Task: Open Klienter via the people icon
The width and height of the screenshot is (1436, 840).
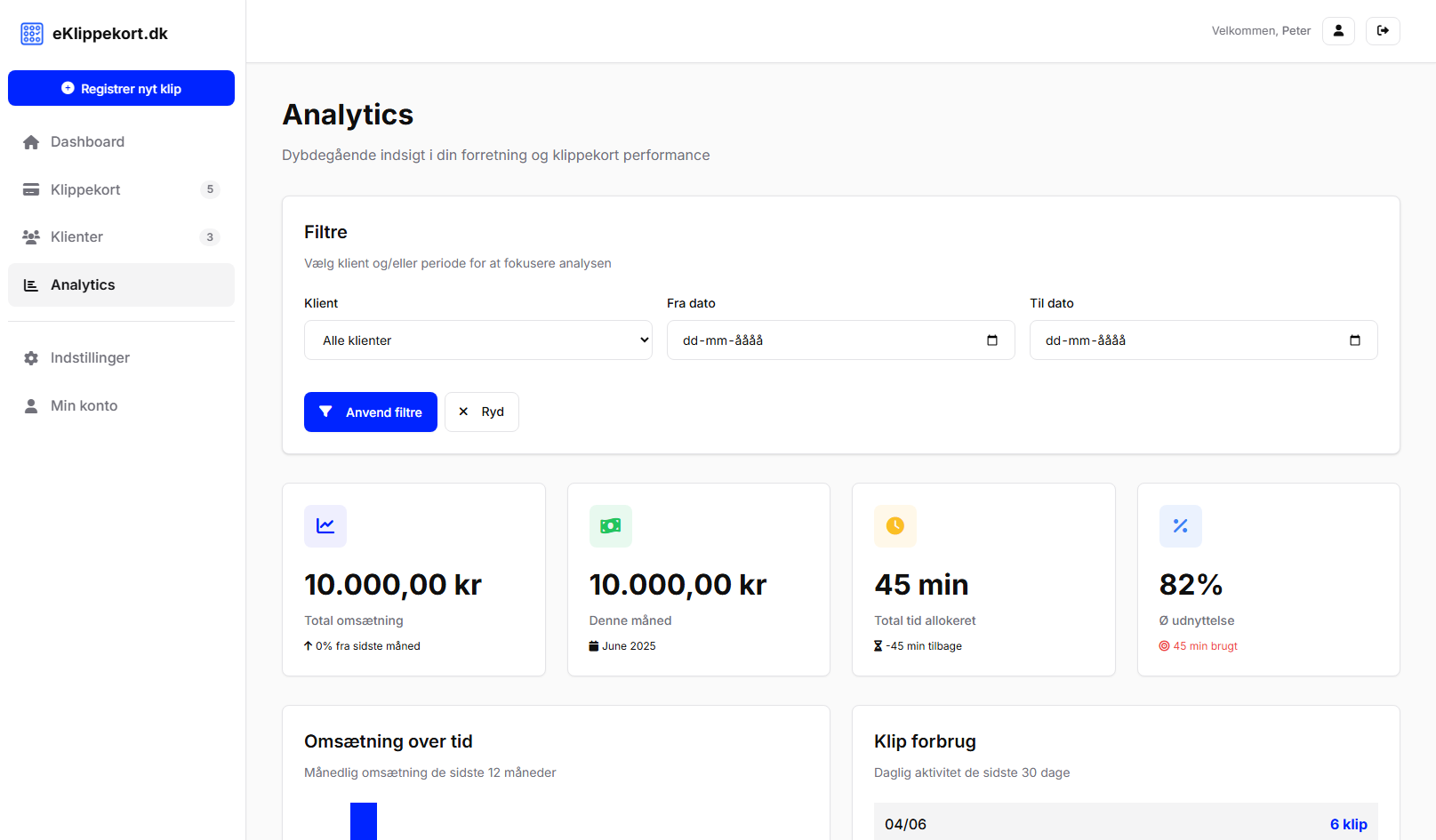Action: (31, 236)
